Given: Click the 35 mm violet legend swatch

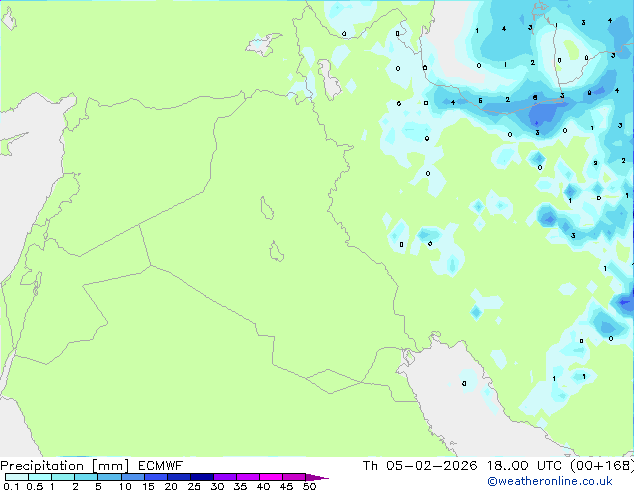Looking at the screenshot, I should coord(248,477).
